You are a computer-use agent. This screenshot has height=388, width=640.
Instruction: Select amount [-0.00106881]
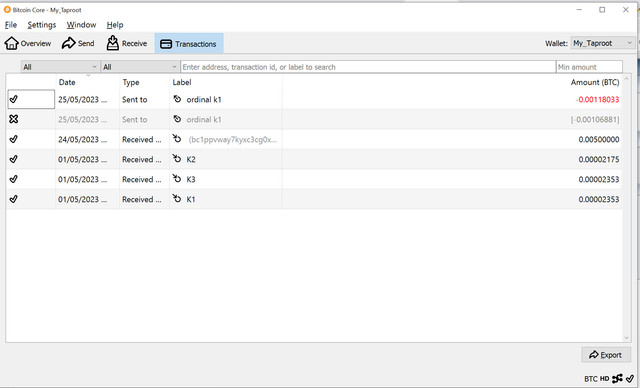point(595,120)
